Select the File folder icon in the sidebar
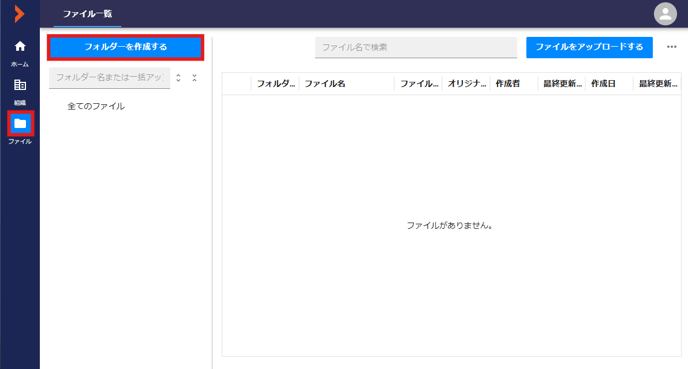 coord(20,123)
